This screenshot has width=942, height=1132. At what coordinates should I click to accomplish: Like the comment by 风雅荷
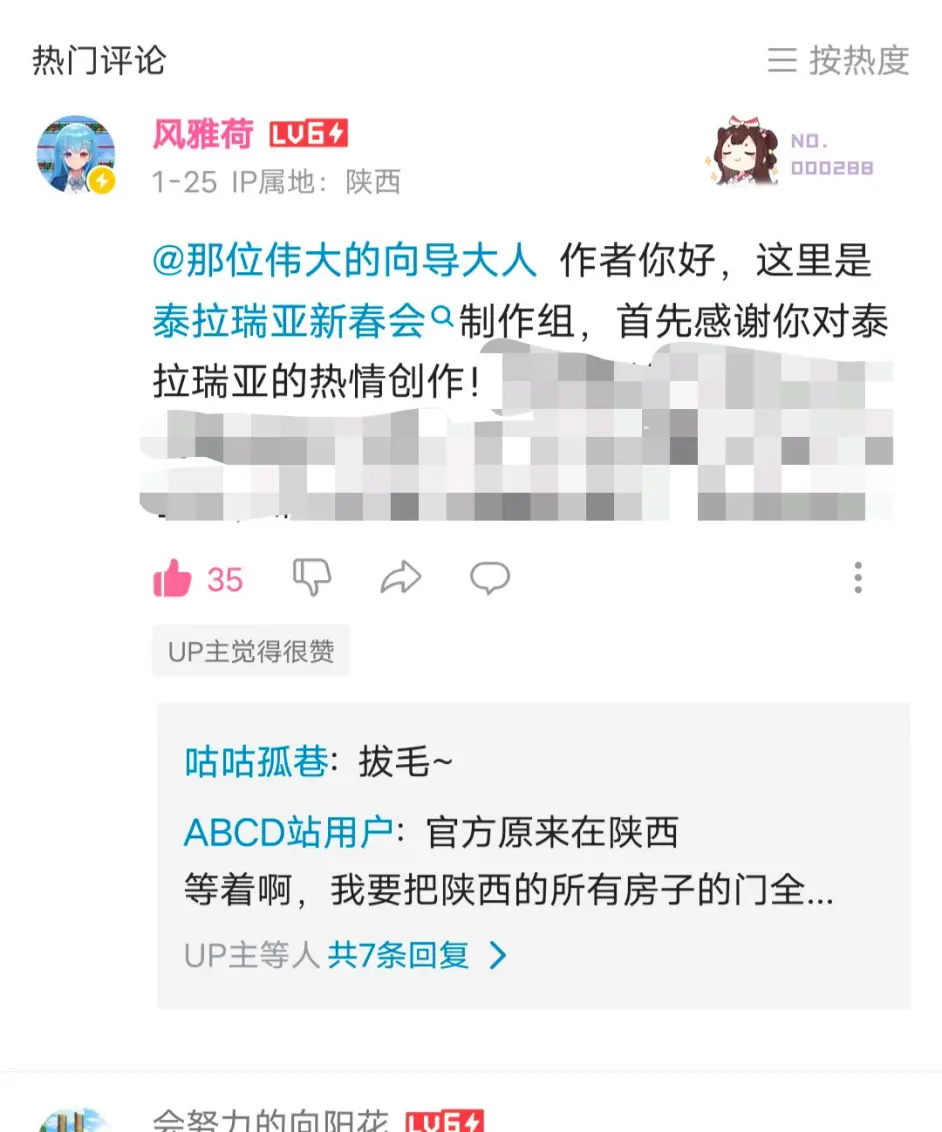click(x=172, y=578)
